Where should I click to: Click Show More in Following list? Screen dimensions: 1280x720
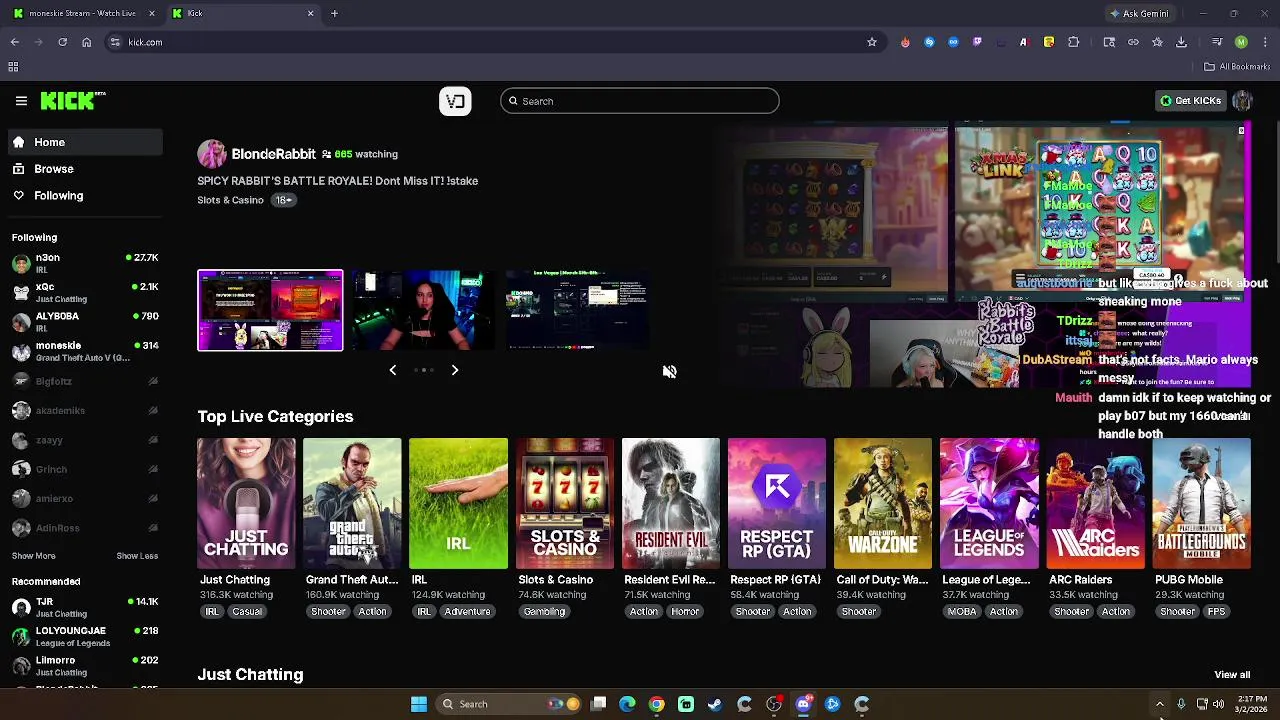[34, 556]
